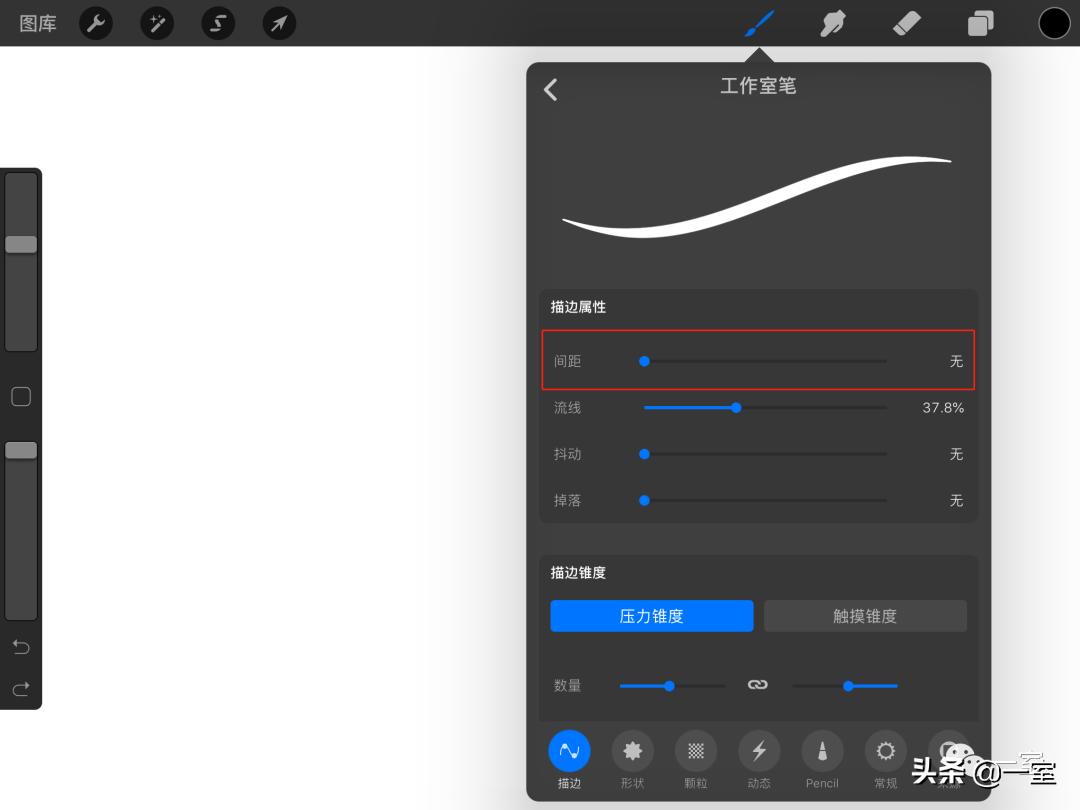Open the 颗粒 grain settings tab

coord(695,760)
